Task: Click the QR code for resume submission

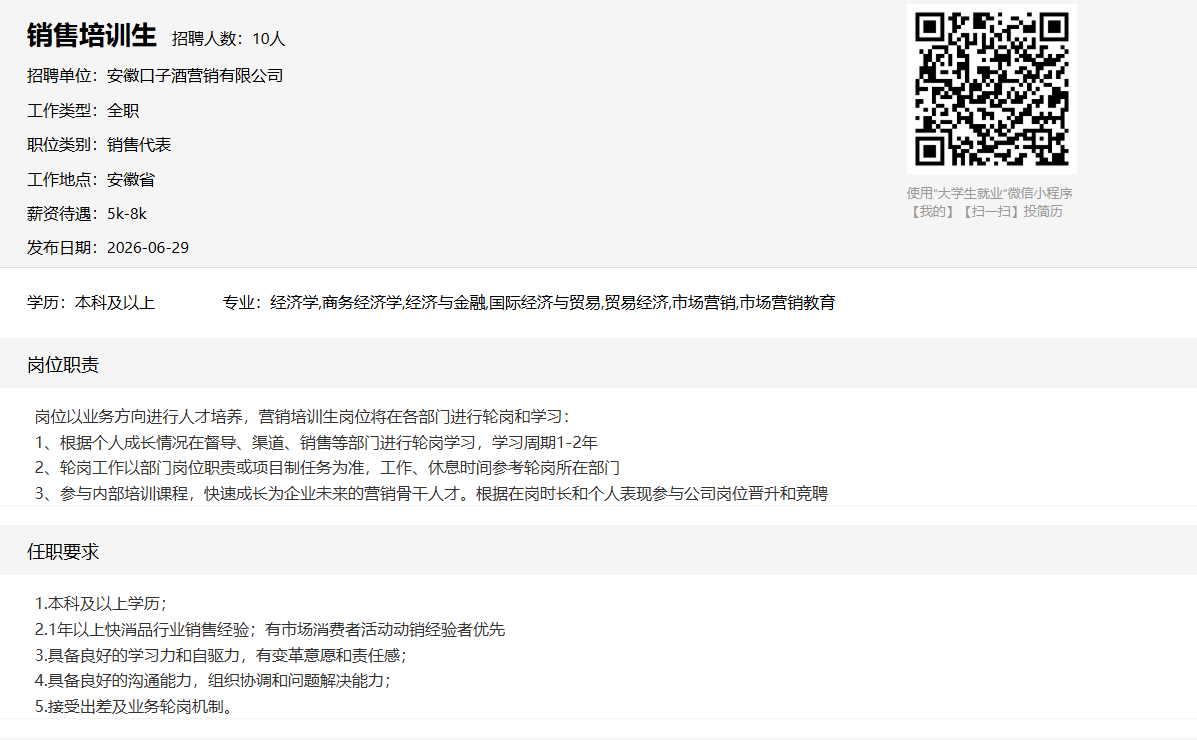Action: coord(992,89)
